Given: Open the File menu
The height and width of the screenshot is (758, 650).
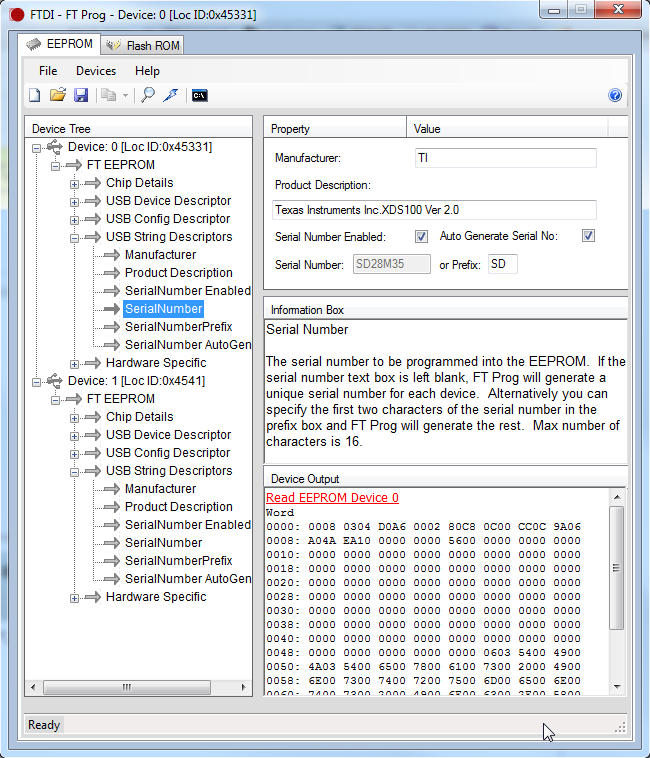Looking at the screenshot, I should 48,71.
